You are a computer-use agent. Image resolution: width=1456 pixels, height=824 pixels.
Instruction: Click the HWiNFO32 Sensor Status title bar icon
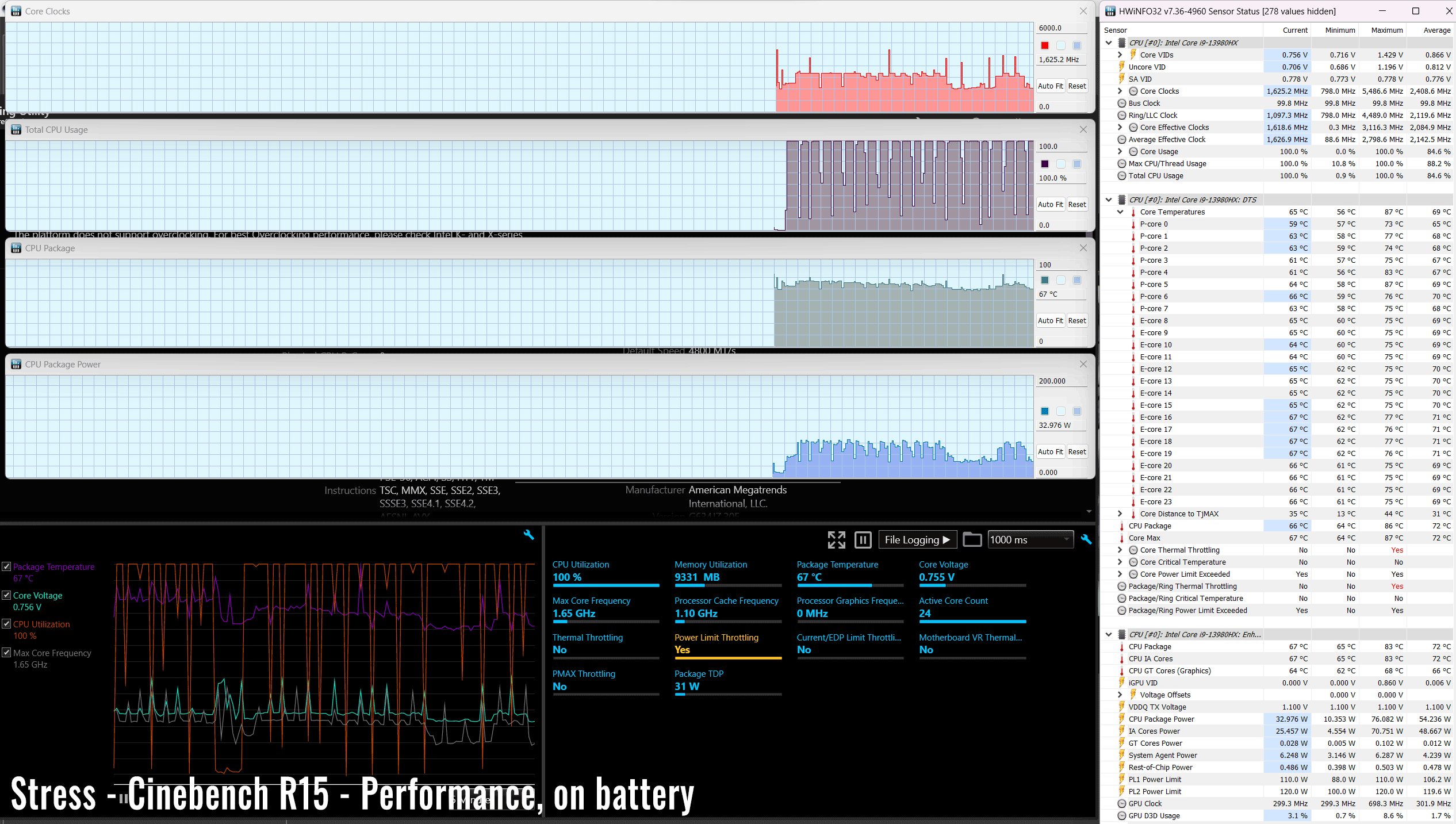click(x=1110, y=11)
